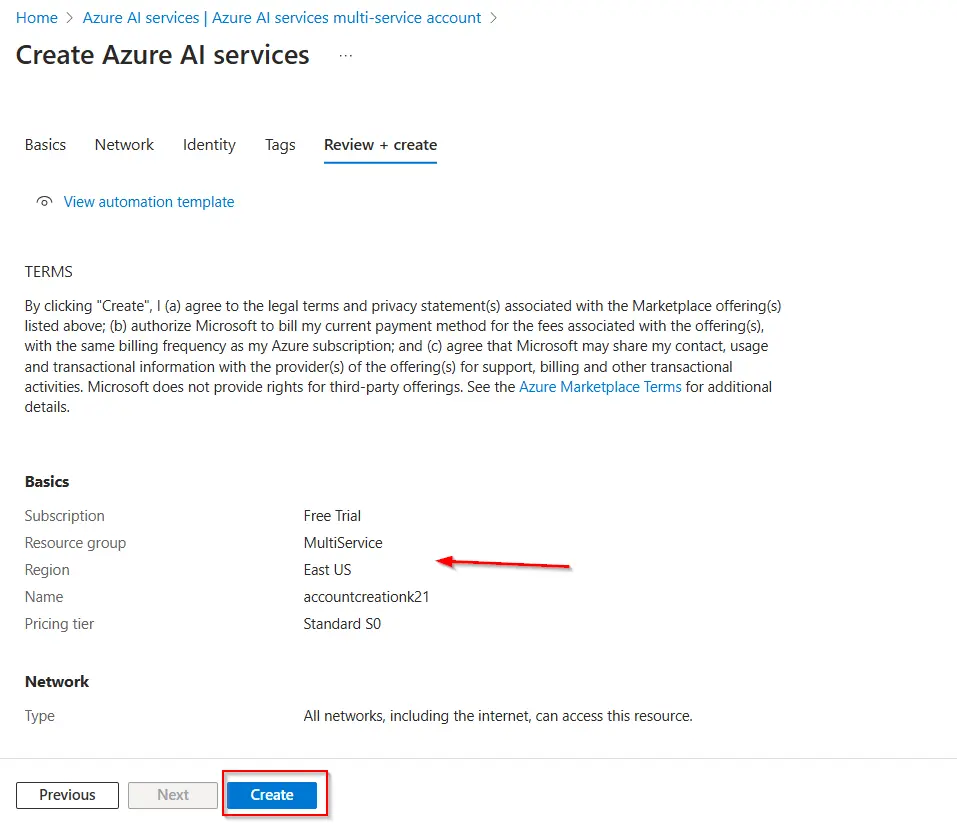
Task: Click the Create Azure AI services page title
Action: (162, 55)
